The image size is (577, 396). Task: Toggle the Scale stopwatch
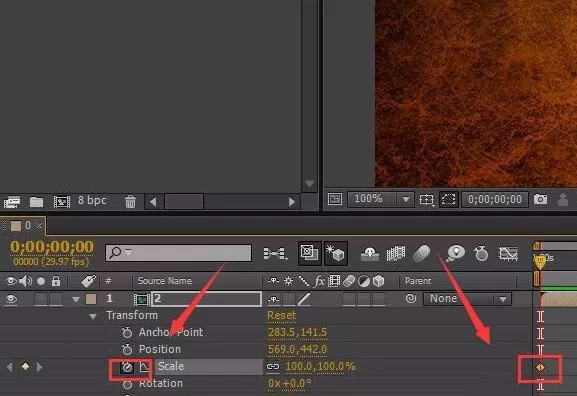(x=127, y=367)
